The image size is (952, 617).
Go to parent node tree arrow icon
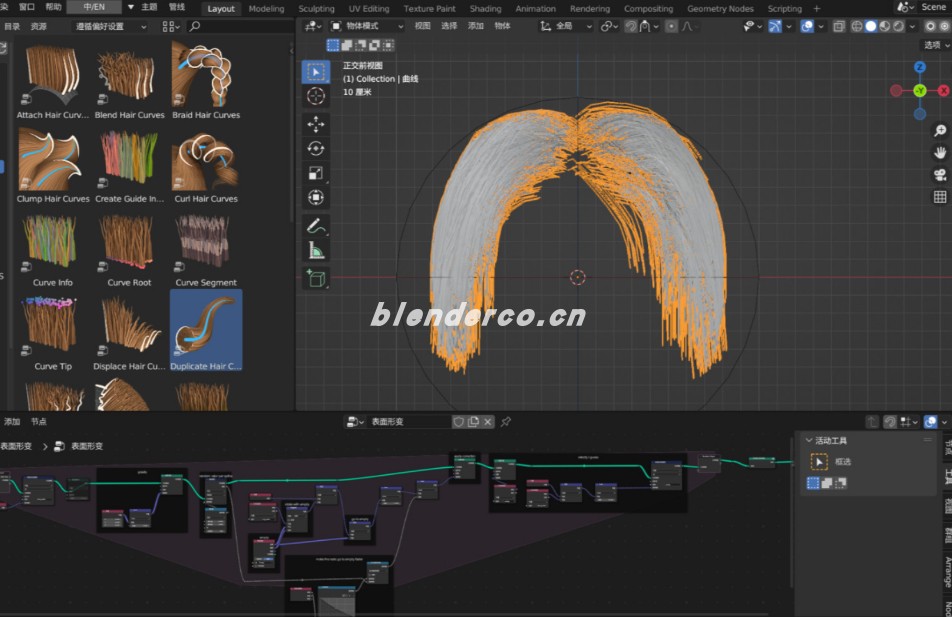tap(872, 421)
